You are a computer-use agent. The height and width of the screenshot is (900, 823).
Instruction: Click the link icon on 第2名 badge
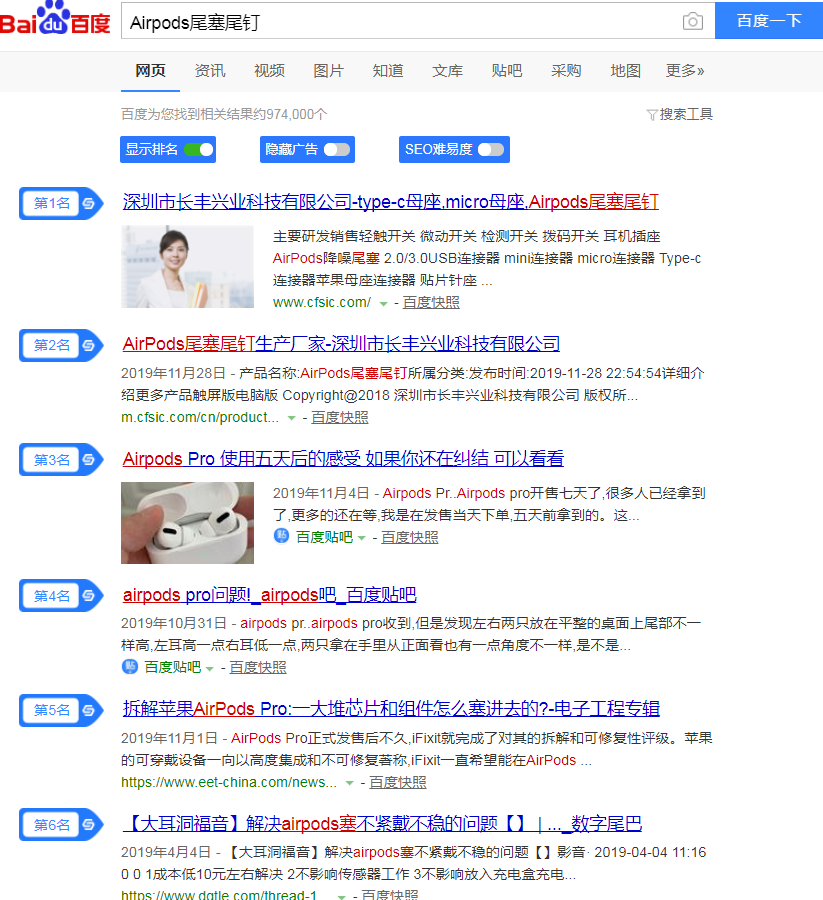pos(88,346)
